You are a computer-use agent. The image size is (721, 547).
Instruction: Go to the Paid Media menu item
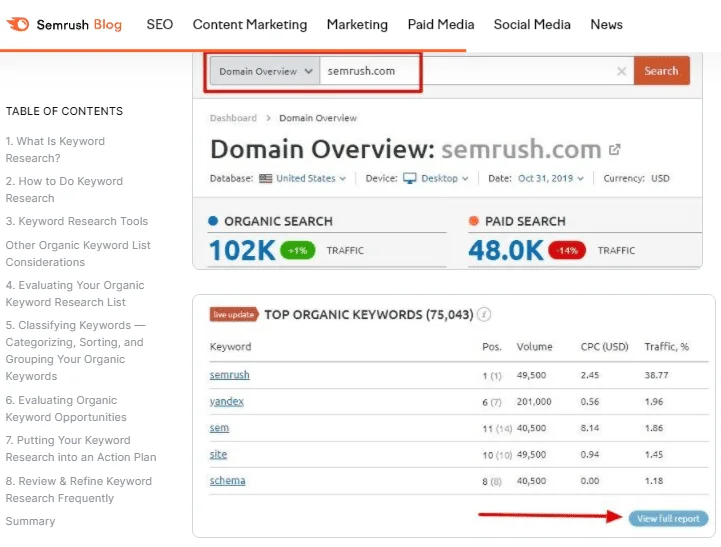coord(440,24)
